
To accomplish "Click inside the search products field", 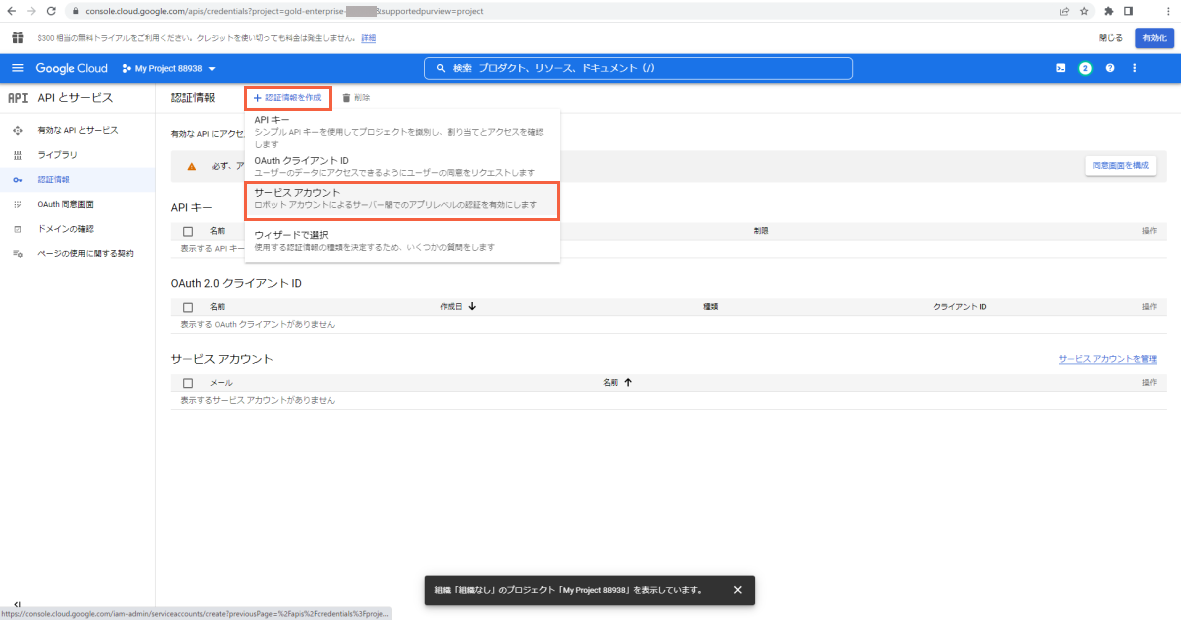I will click(640, 68).
